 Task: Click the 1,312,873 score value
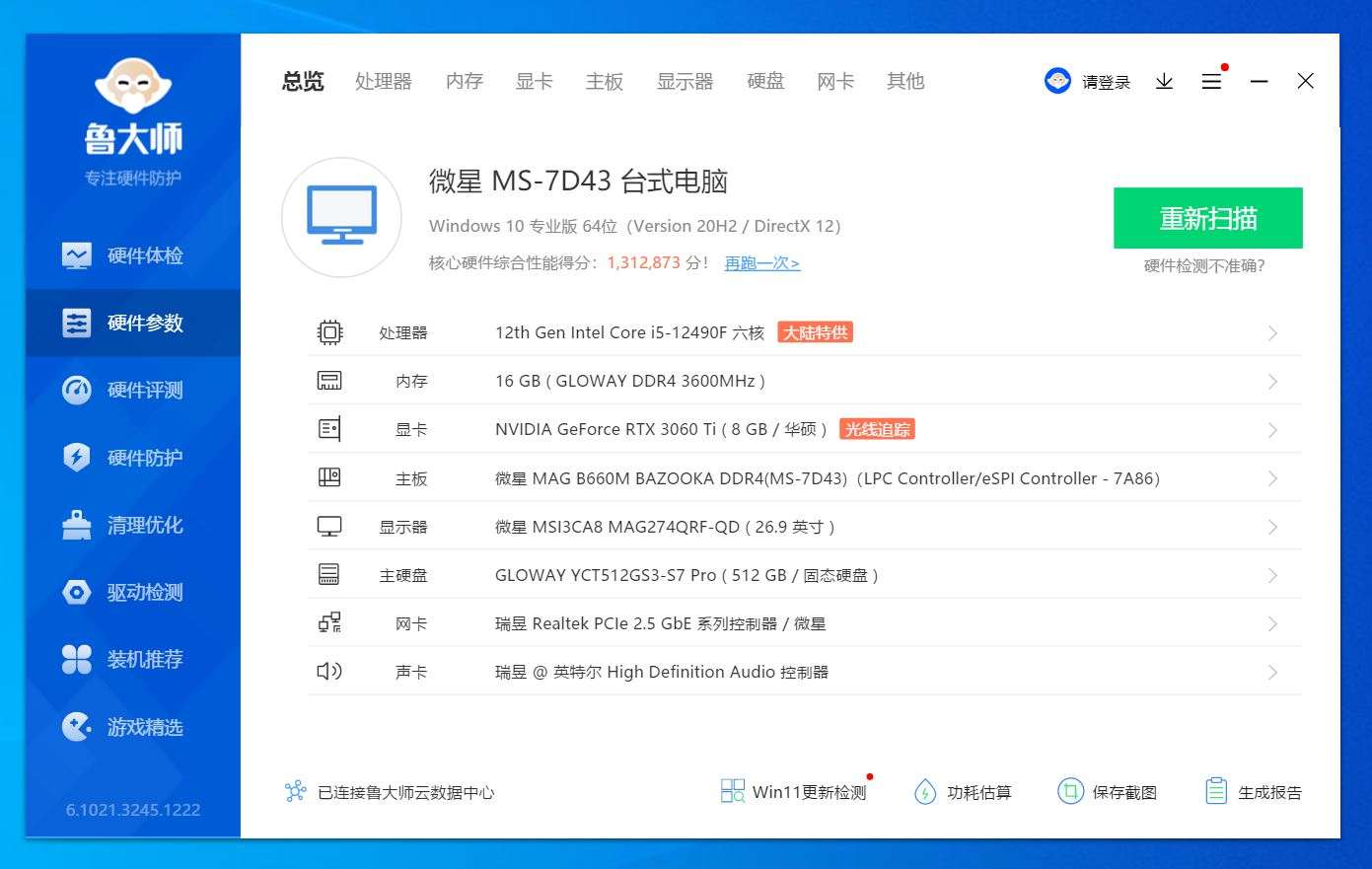coord(644,263)
